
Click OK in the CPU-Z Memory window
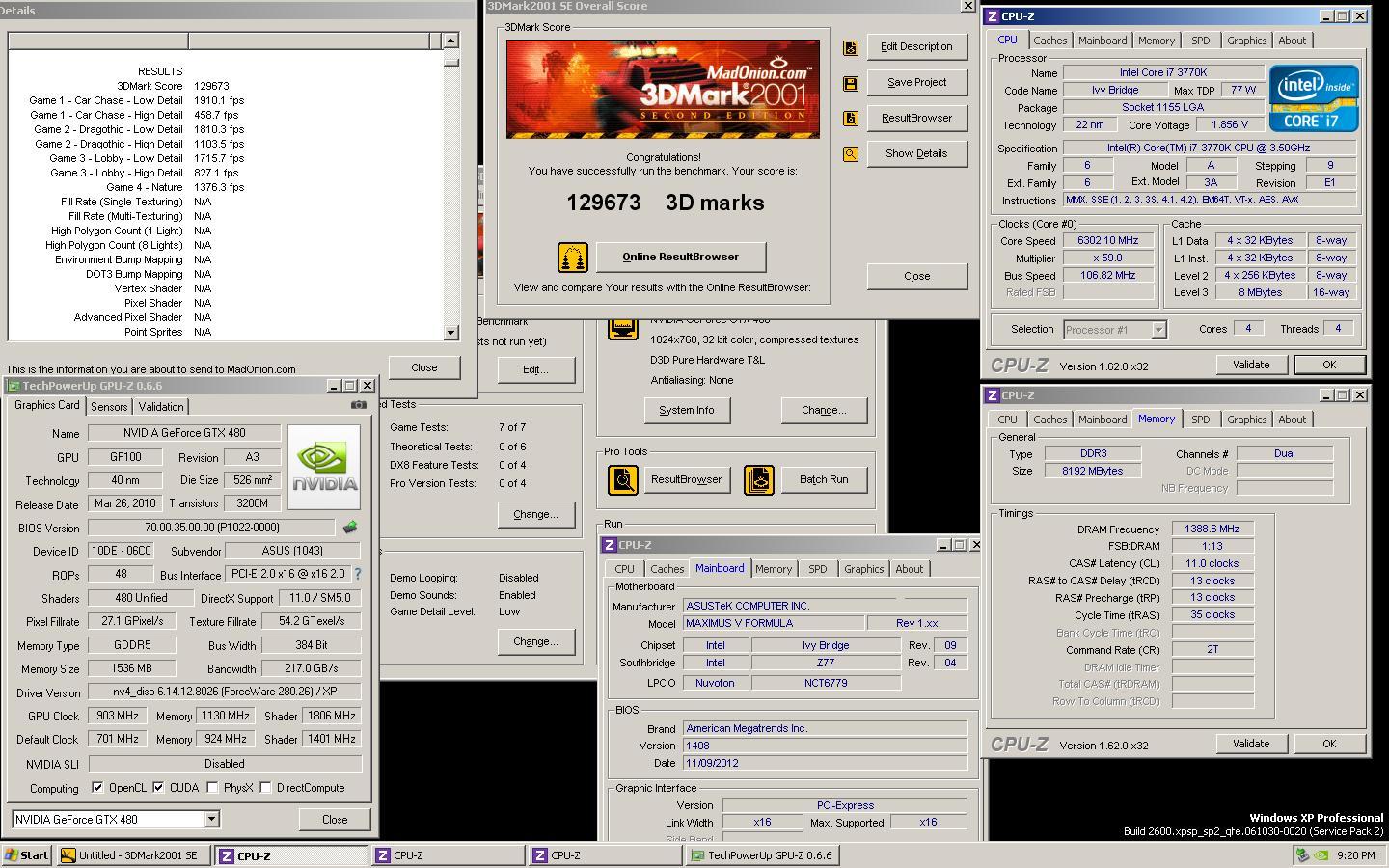click(x=1328, y=744)
